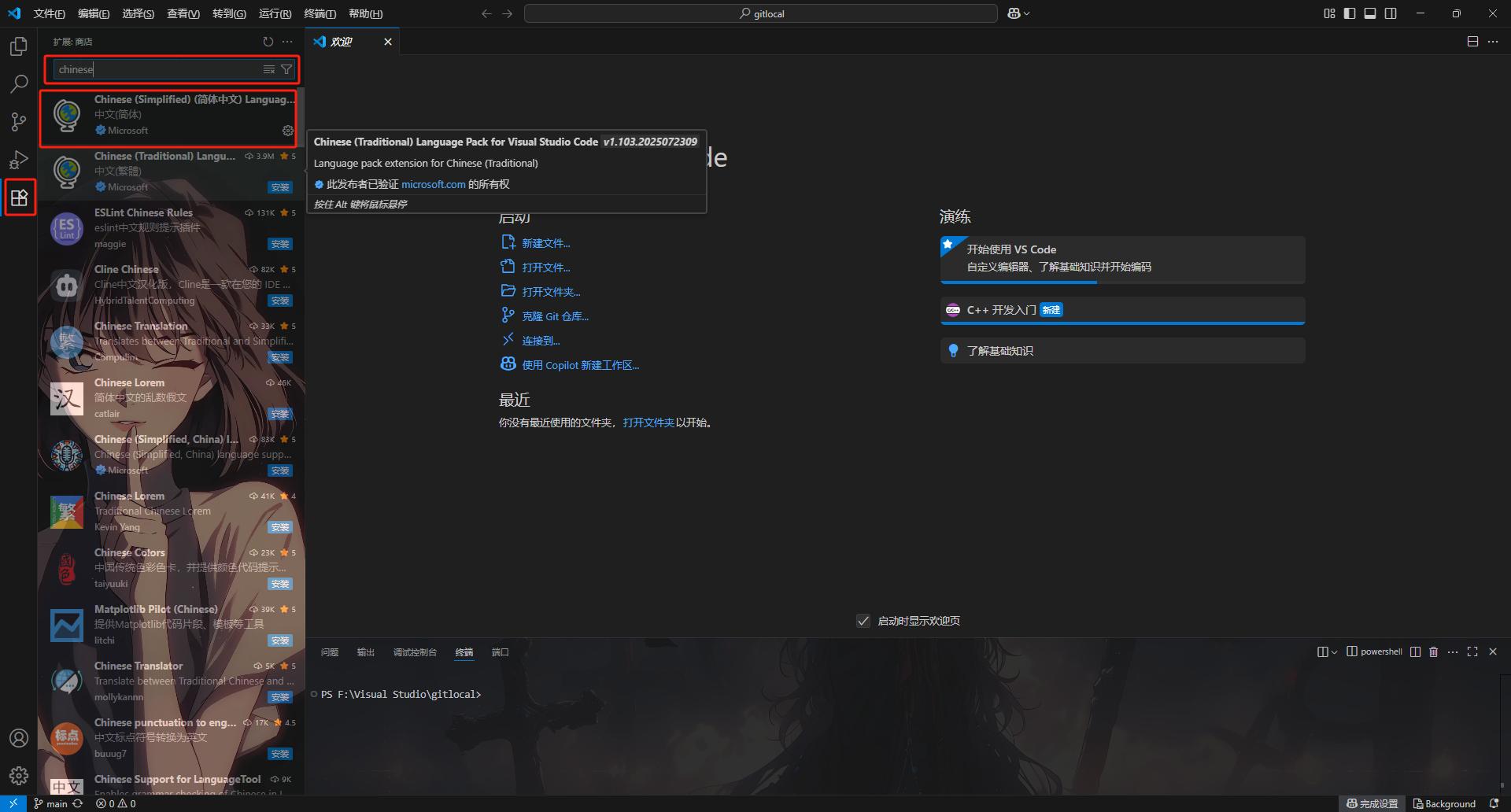Select the Chinese Colors extension entry
The image size is (1511, 812).
tap(172, 568)
